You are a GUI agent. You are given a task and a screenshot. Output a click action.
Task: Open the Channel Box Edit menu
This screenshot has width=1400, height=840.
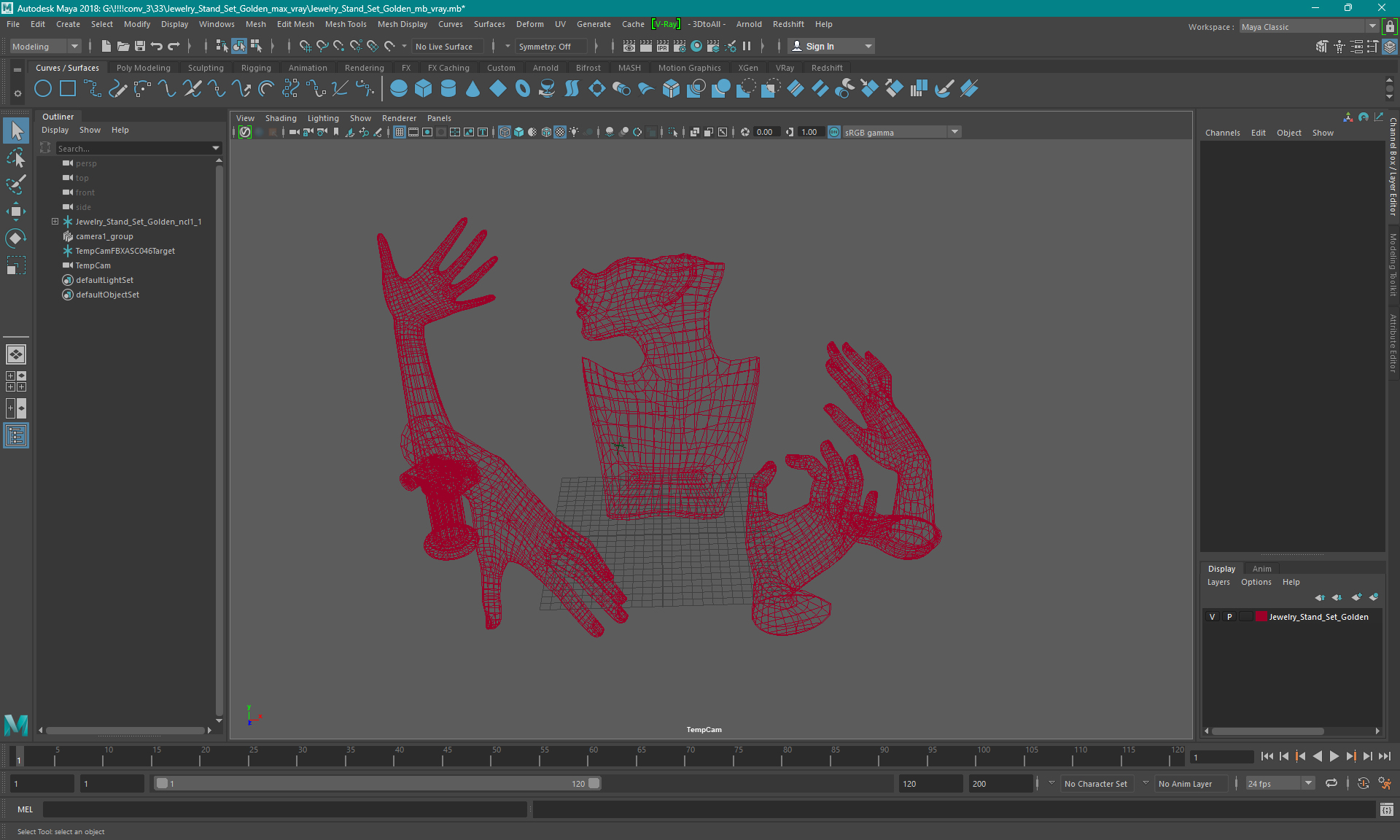1258,133
